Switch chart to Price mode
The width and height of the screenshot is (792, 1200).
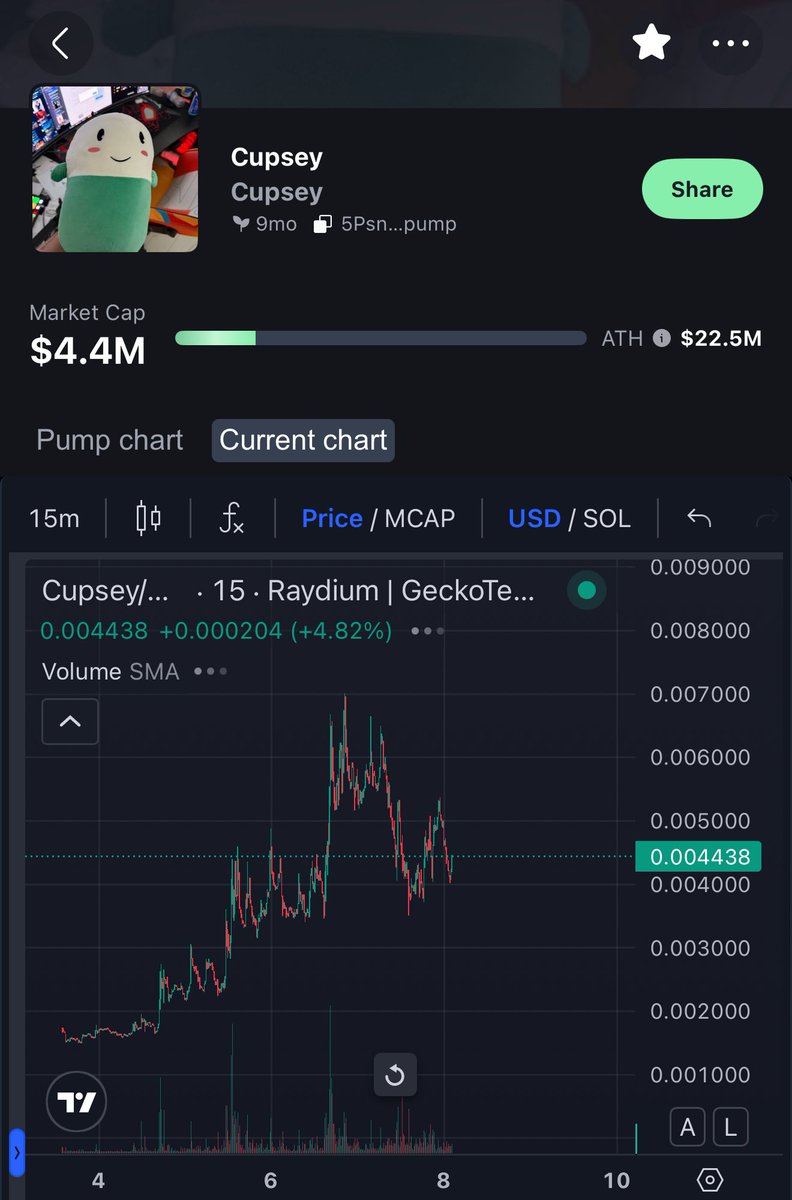pyautogui.click(x=332, y=518)
